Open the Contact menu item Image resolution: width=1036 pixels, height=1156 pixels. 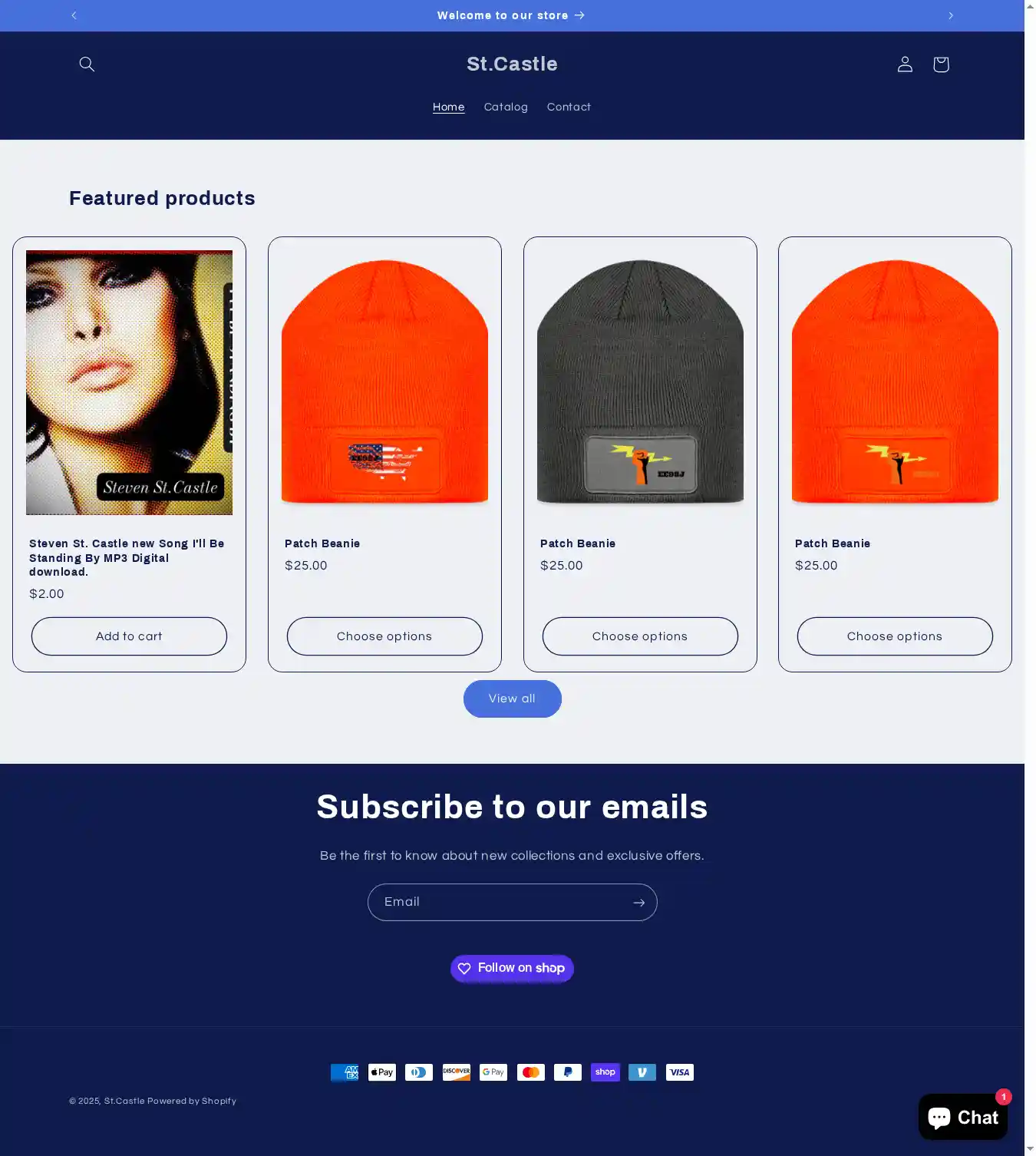pos(569,107)
